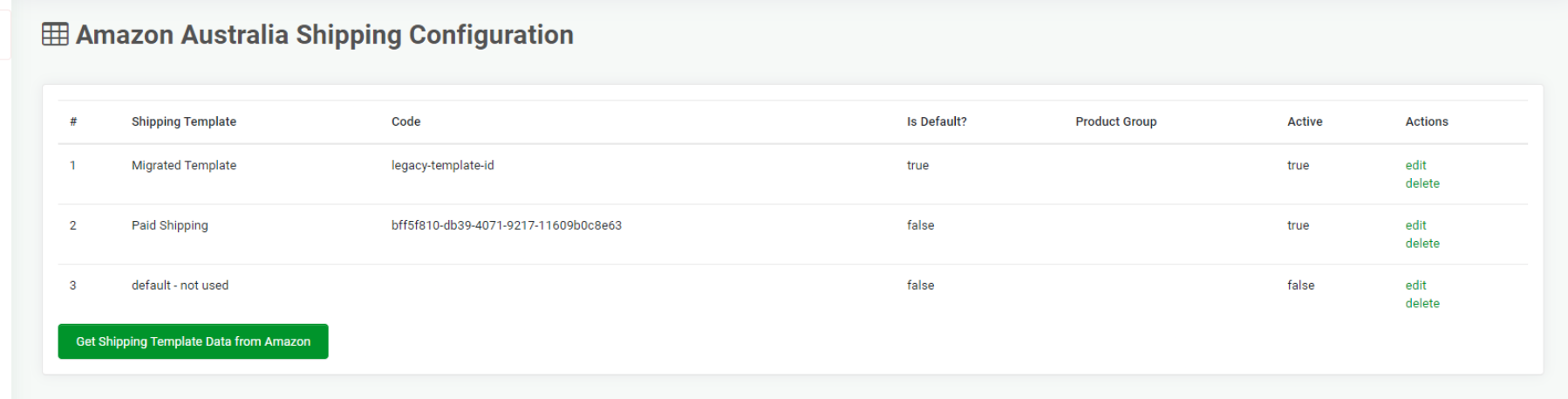Viewport: 1568px width, 399px height.
Task: Click the # column header
Action: pos(73,121)
